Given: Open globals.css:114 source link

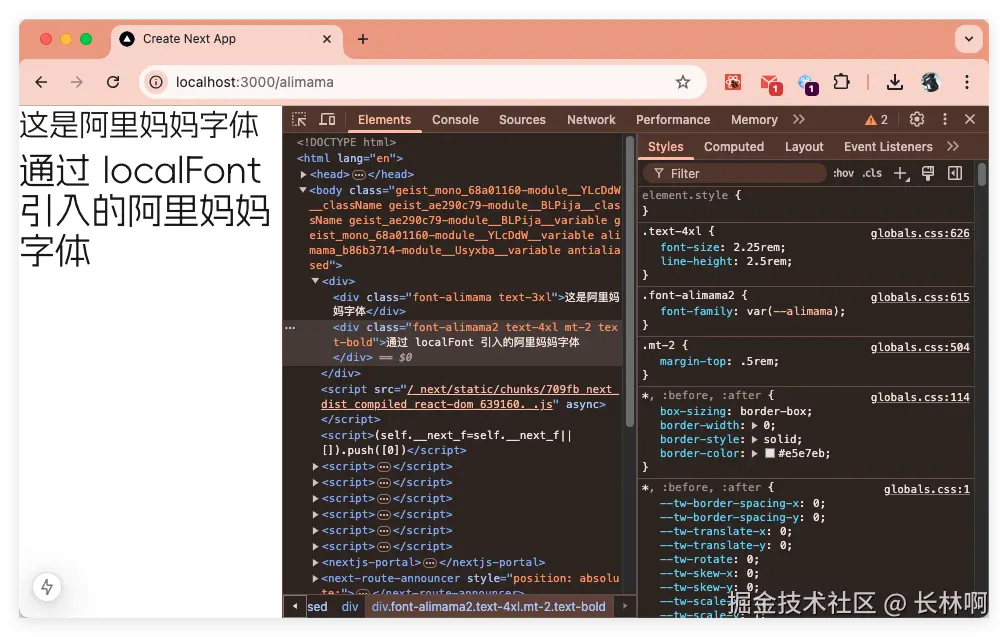Looking at the screenshot, I should [920, 397].
